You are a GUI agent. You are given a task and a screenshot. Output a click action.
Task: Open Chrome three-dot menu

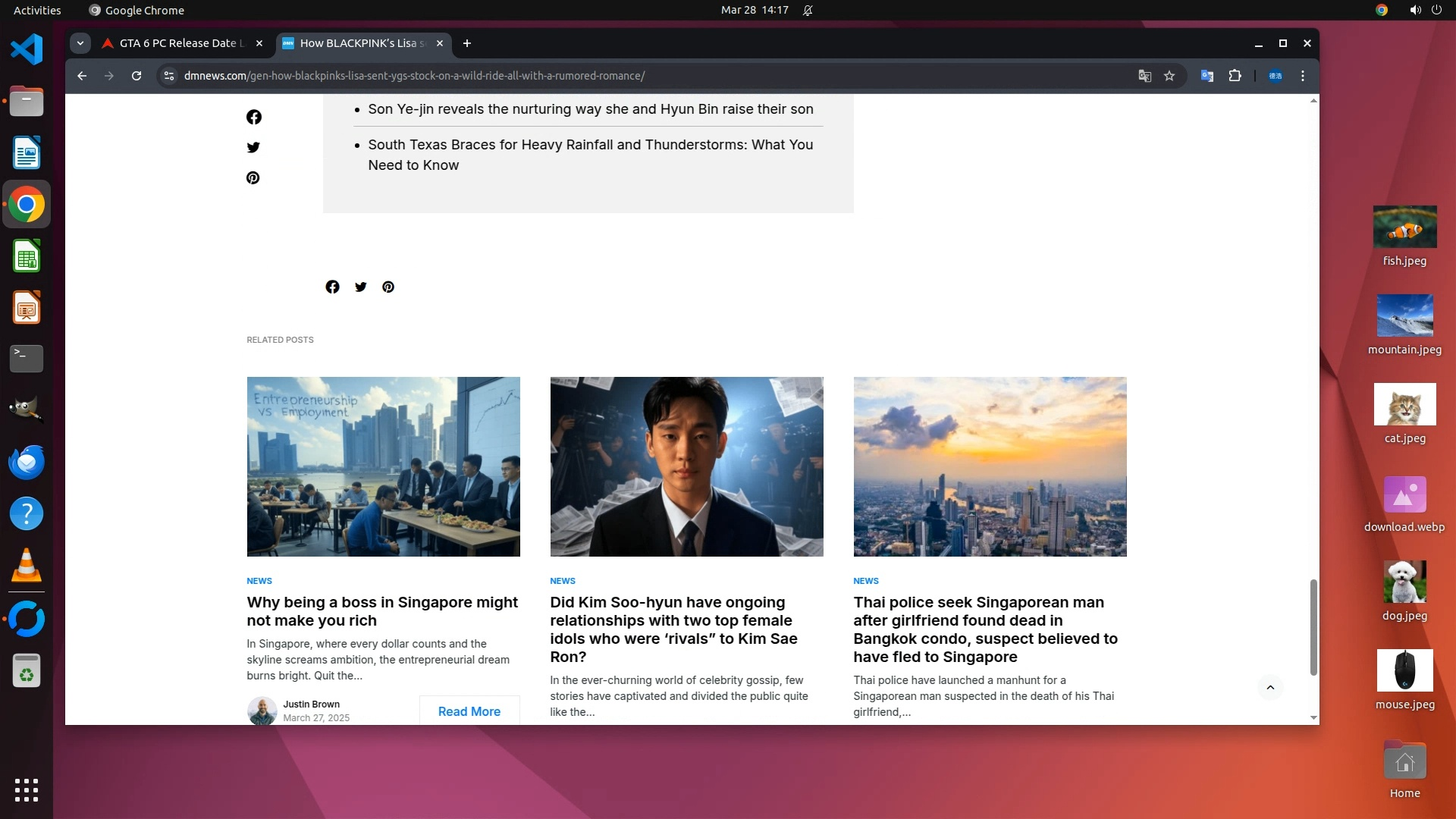1303,76
